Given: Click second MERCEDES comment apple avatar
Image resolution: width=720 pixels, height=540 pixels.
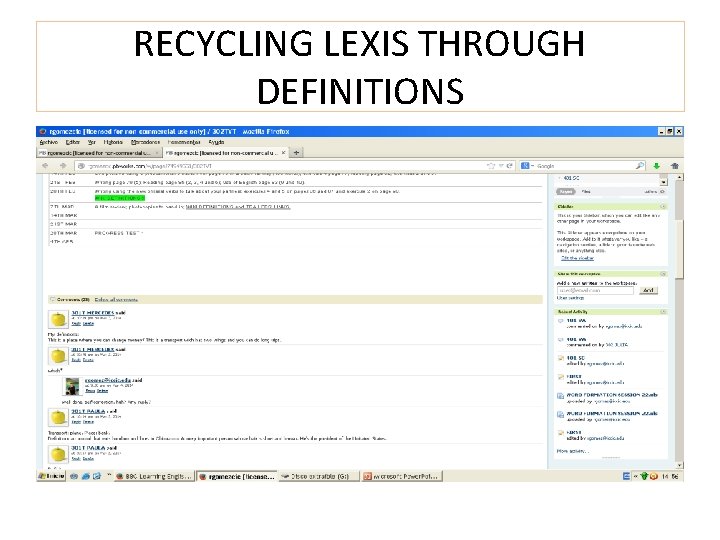Looking at the screenshot, I should (58, 356).
